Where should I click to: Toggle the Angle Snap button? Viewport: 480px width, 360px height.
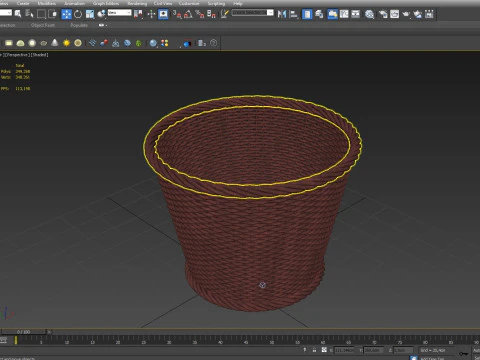188,14
